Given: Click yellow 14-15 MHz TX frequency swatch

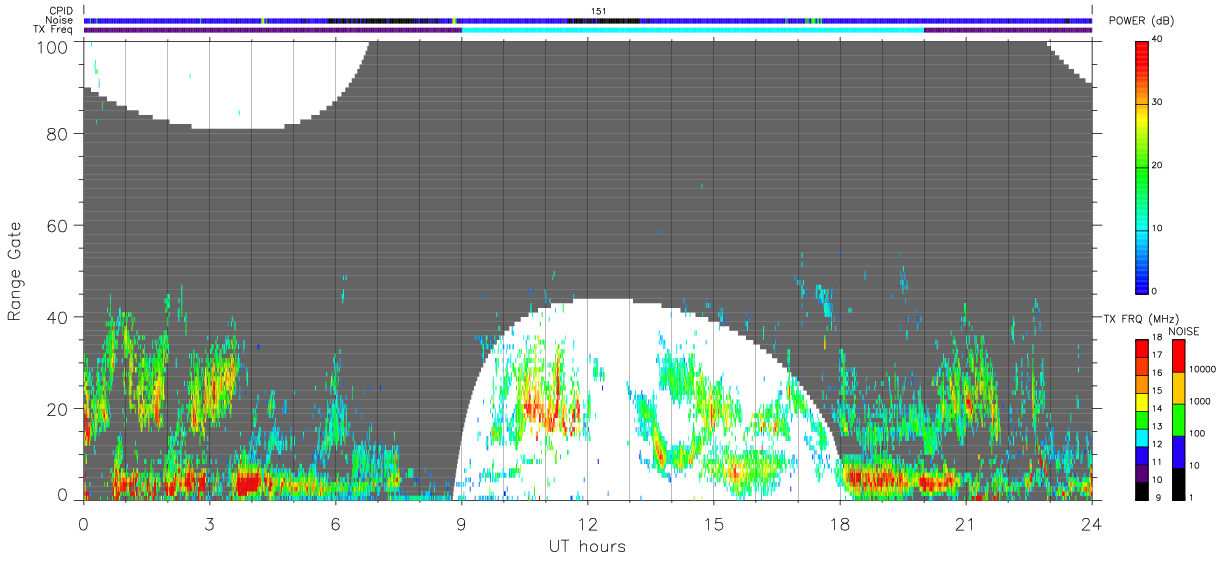Looking at the screenshot, I should (x=1142, y=402).
